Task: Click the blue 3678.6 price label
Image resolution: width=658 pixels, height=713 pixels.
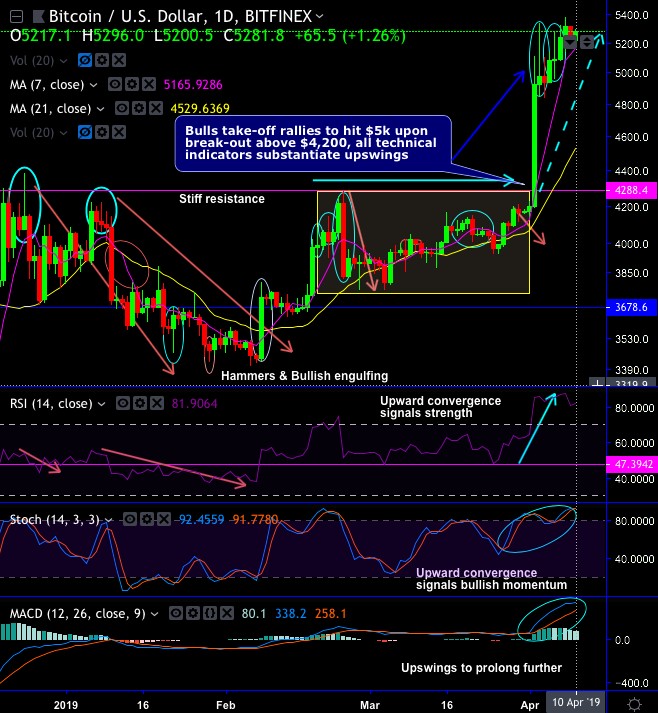Action: (631, 307)
